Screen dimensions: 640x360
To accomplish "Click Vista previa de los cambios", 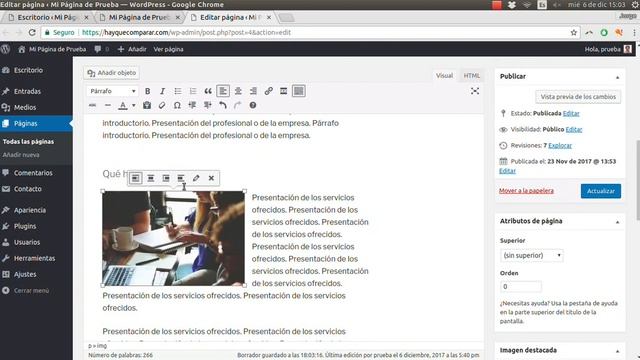I will click(x=578, y=97).
